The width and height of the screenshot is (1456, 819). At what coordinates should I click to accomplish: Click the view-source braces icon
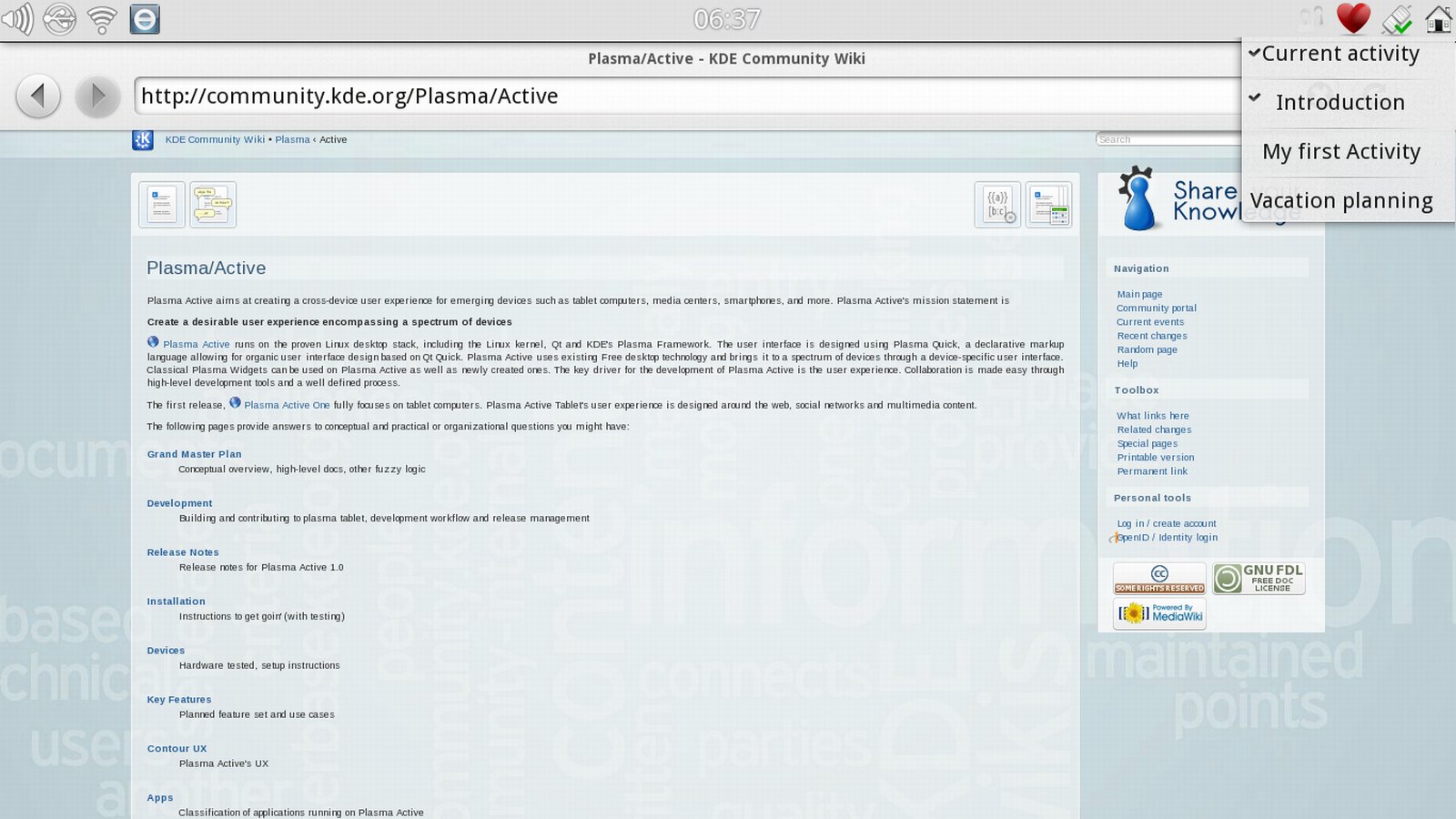point(997,204)
